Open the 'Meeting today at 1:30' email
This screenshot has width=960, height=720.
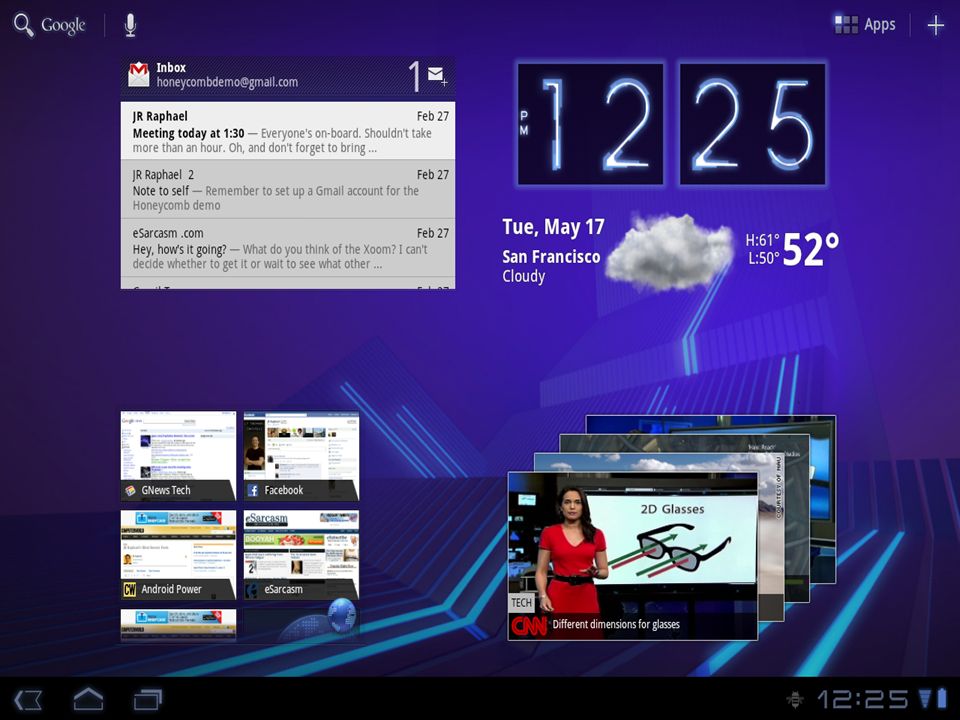click(x=288, y=130)
